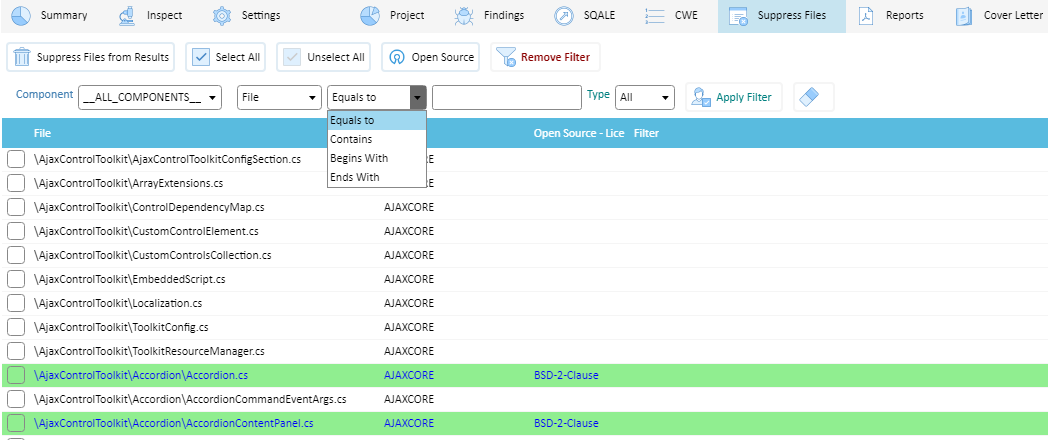Click the Select All button
The image size is (1048, 440).
tap(226, 58)
